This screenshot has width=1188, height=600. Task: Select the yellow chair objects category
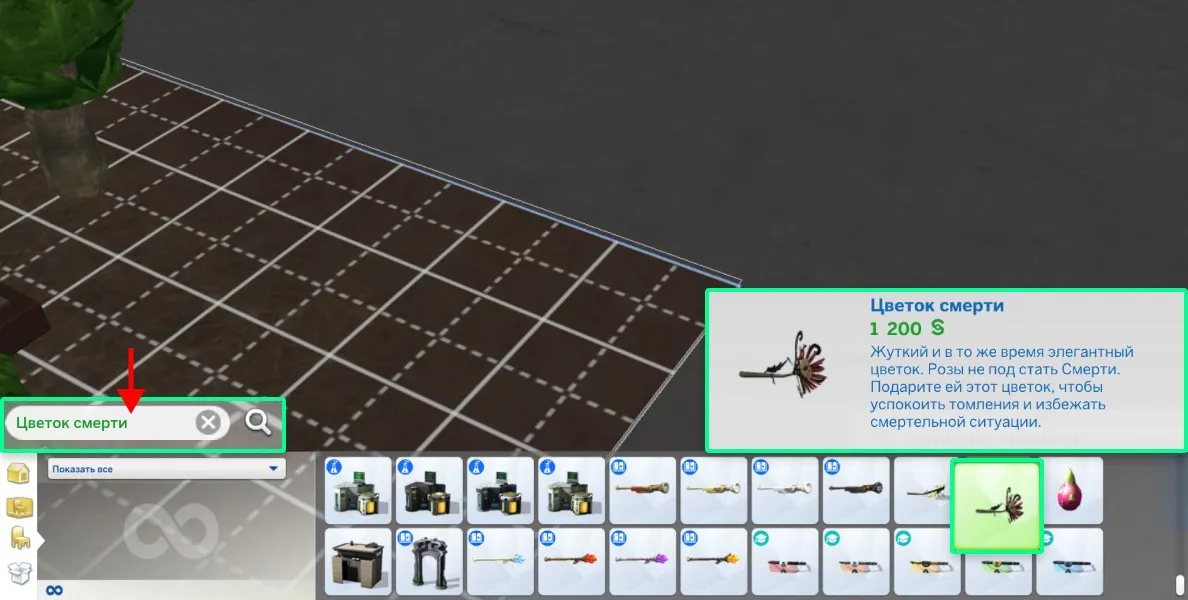[x=19, y=539]
